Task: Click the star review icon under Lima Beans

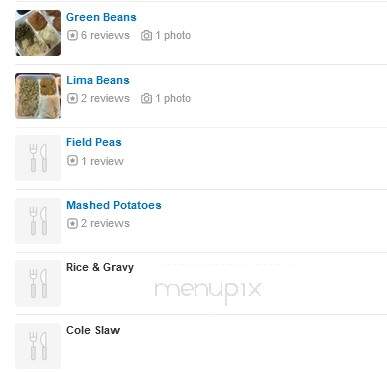Action: [72, 98]
